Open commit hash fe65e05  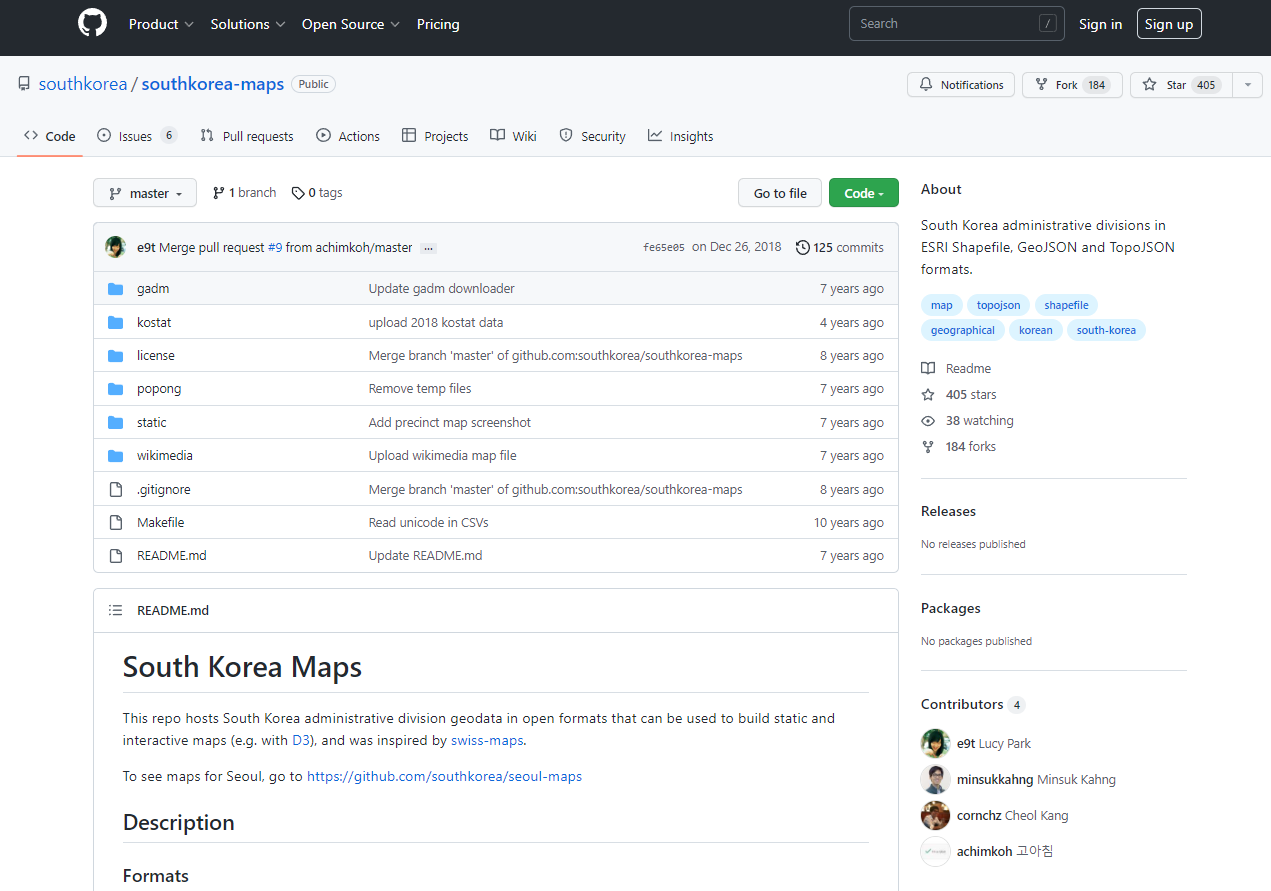coord(664,248)
